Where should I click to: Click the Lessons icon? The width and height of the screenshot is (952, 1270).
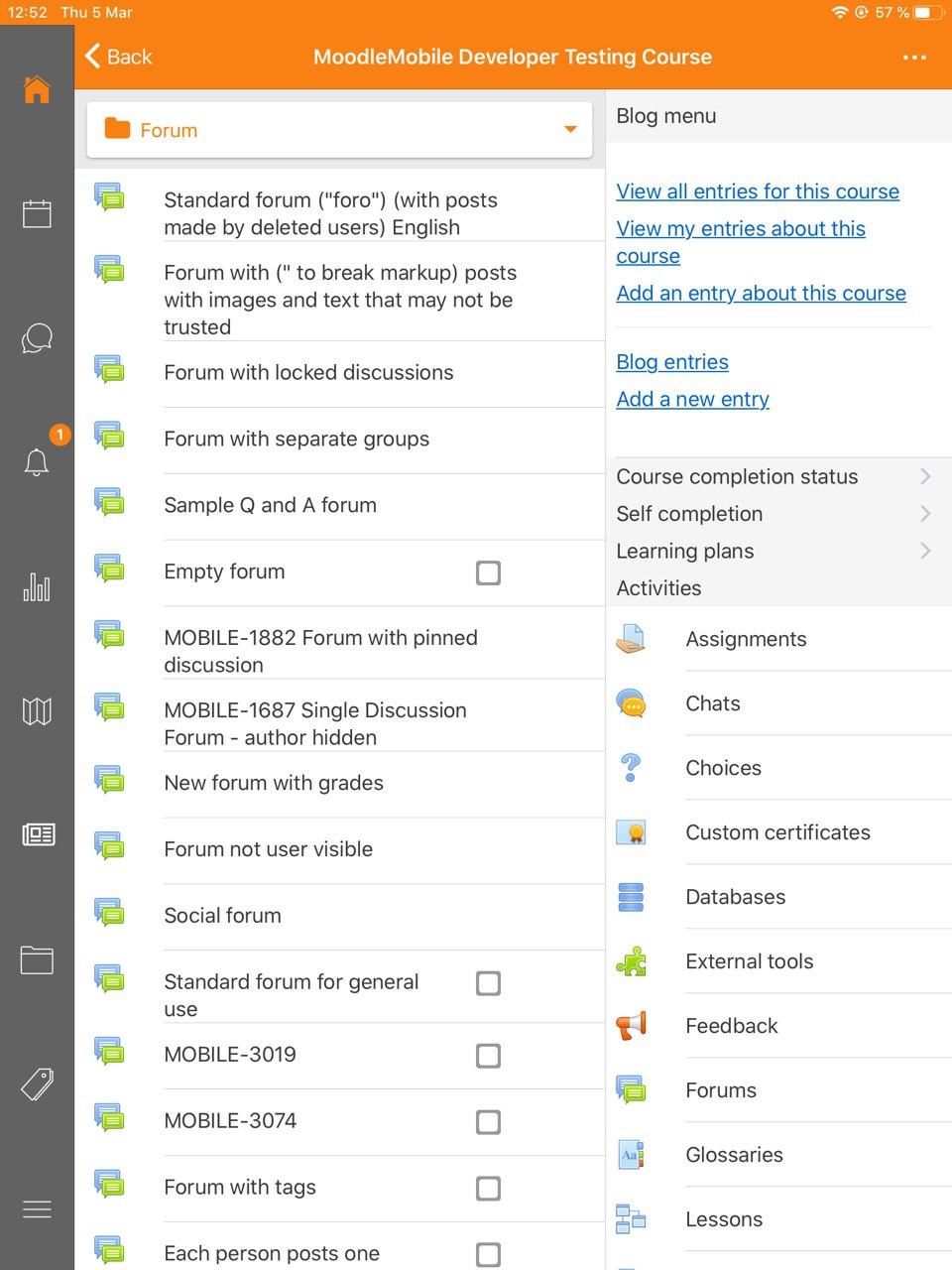[631, 1219]
